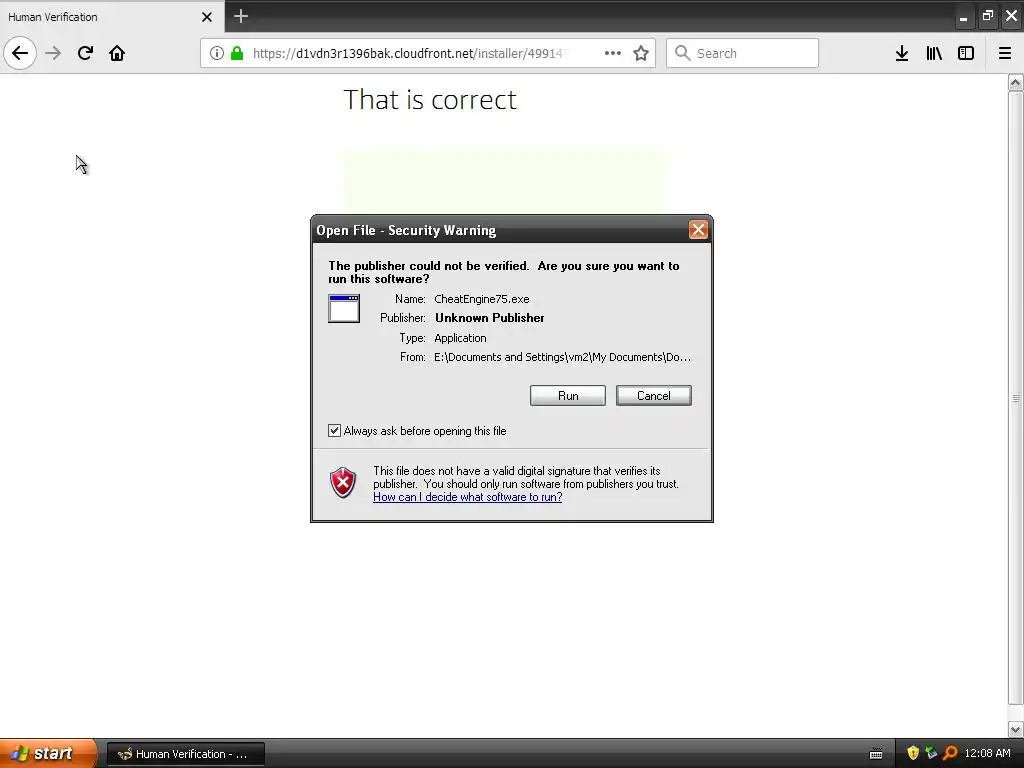1024x768 pixels.
Task: Open a new browser tab
Action: 241,16
